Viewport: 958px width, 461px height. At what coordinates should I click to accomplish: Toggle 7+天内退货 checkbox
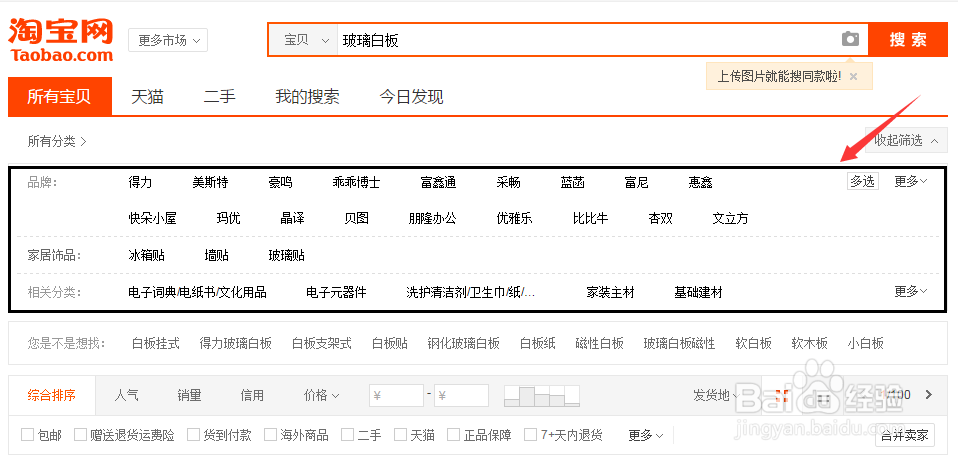click(530, 435)
